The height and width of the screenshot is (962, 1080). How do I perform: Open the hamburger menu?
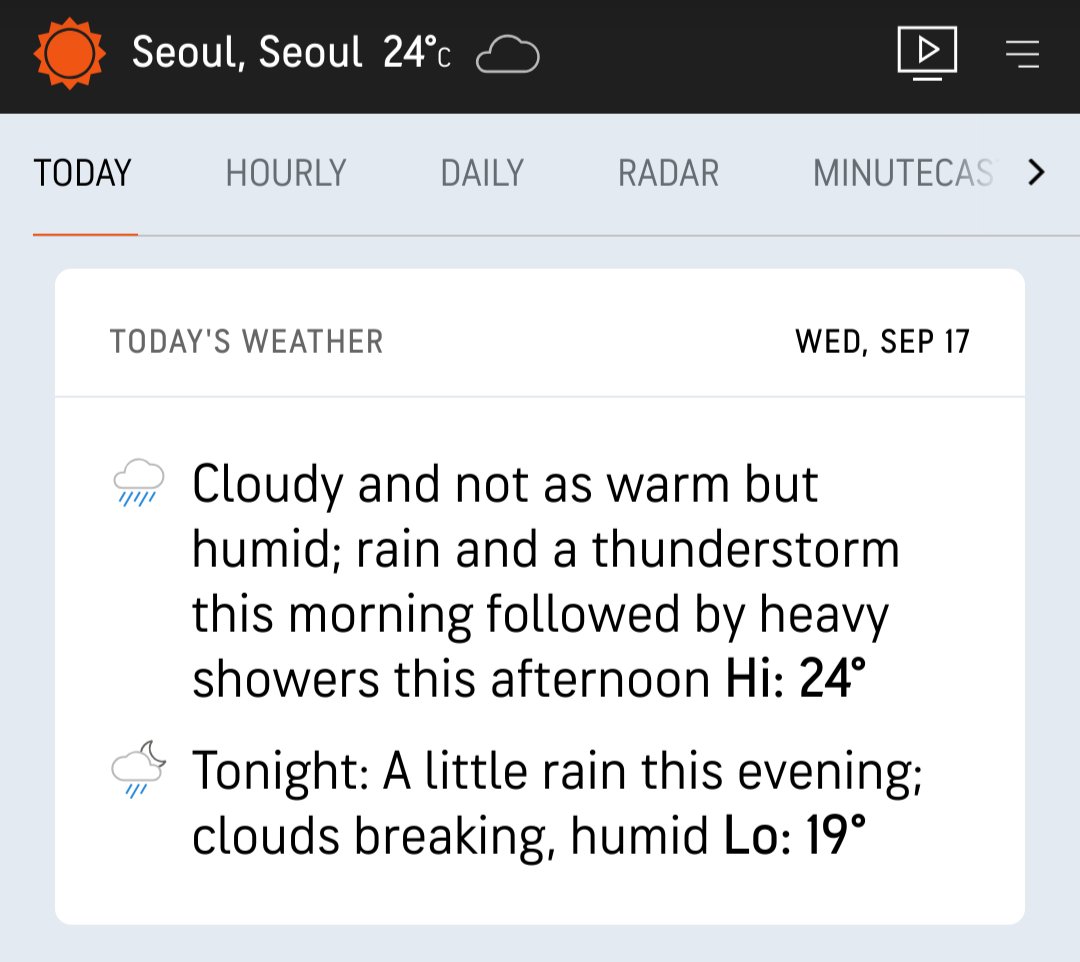pyautogui.click(x=1022, y=54)
